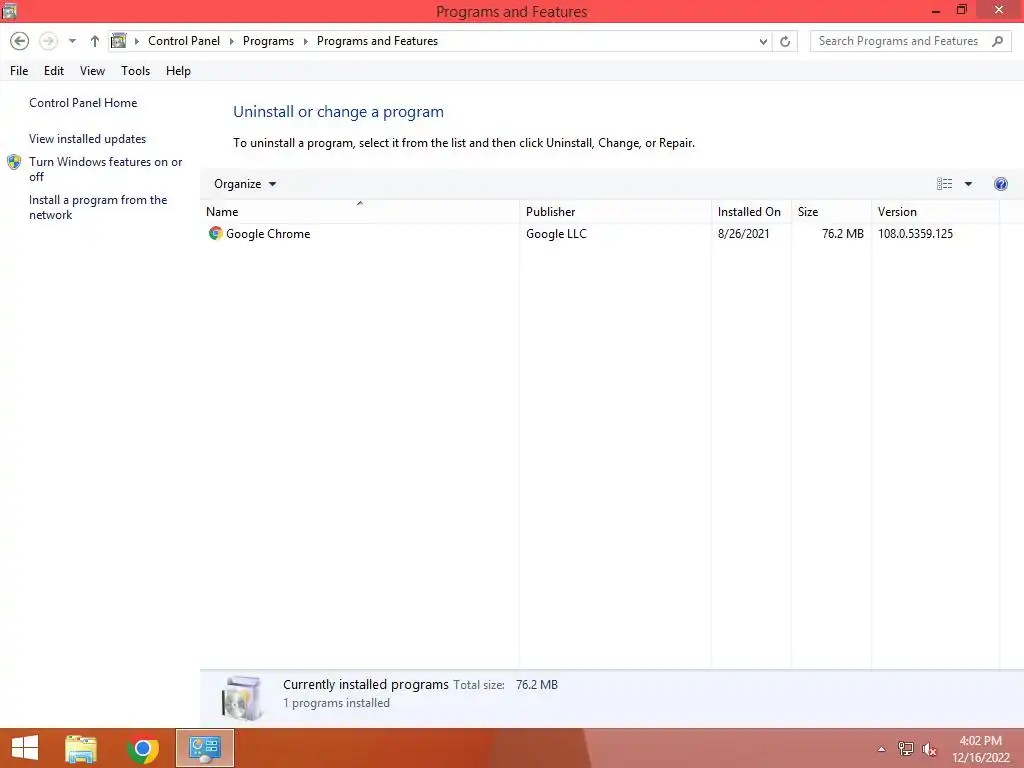Open network status tray icon

click(906, 749)
